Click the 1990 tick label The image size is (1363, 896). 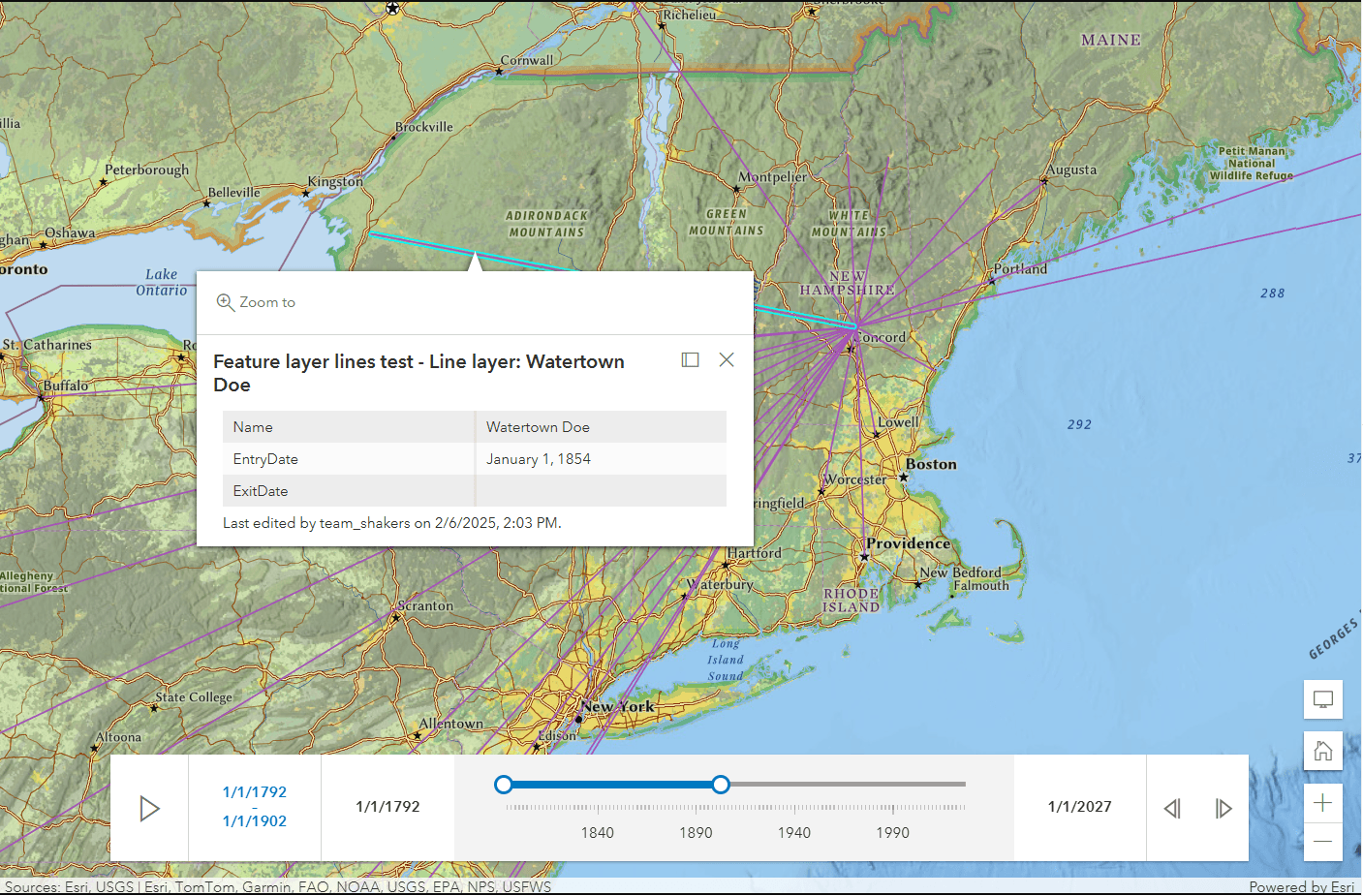coord(893,832)
